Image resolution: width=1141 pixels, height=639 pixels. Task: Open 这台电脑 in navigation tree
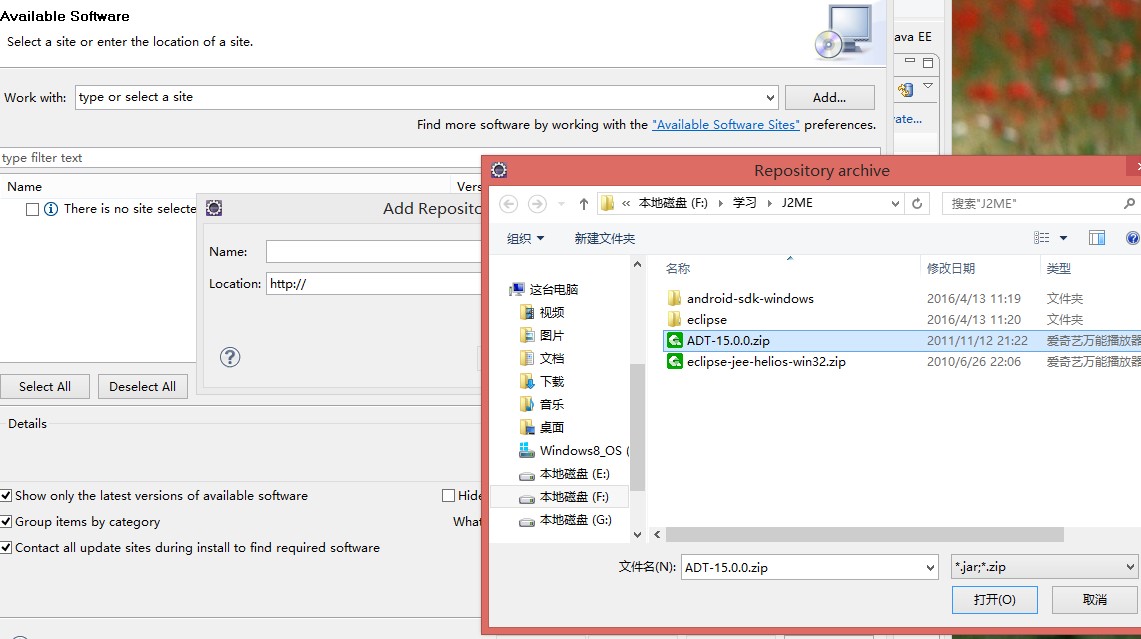544,290
